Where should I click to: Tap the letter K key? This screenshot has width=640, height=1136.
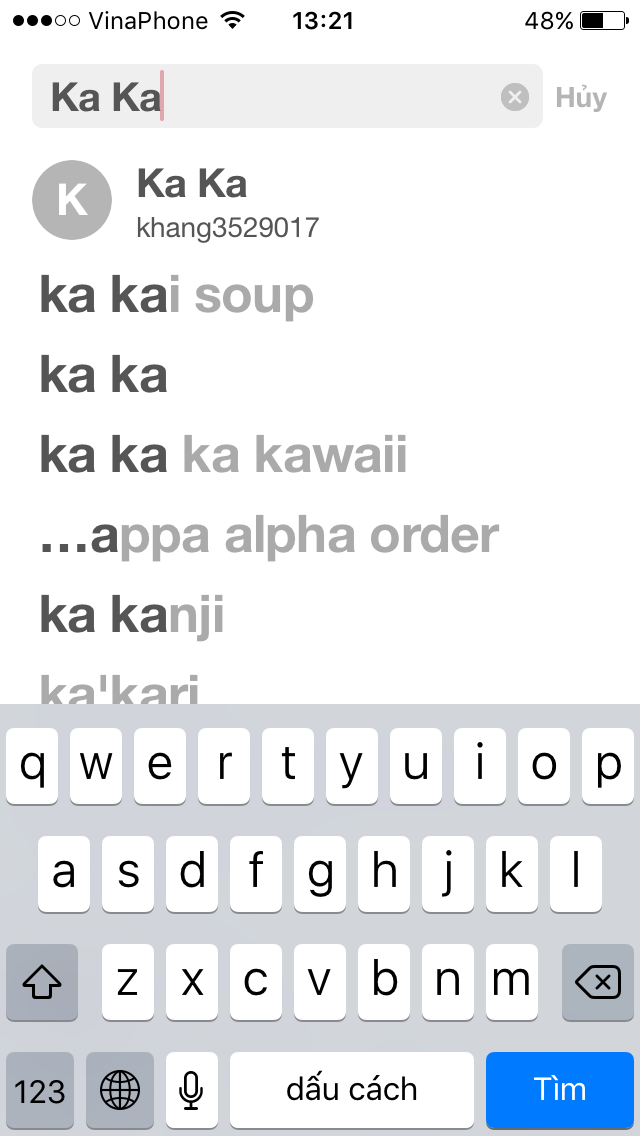(x=512, y=873)
